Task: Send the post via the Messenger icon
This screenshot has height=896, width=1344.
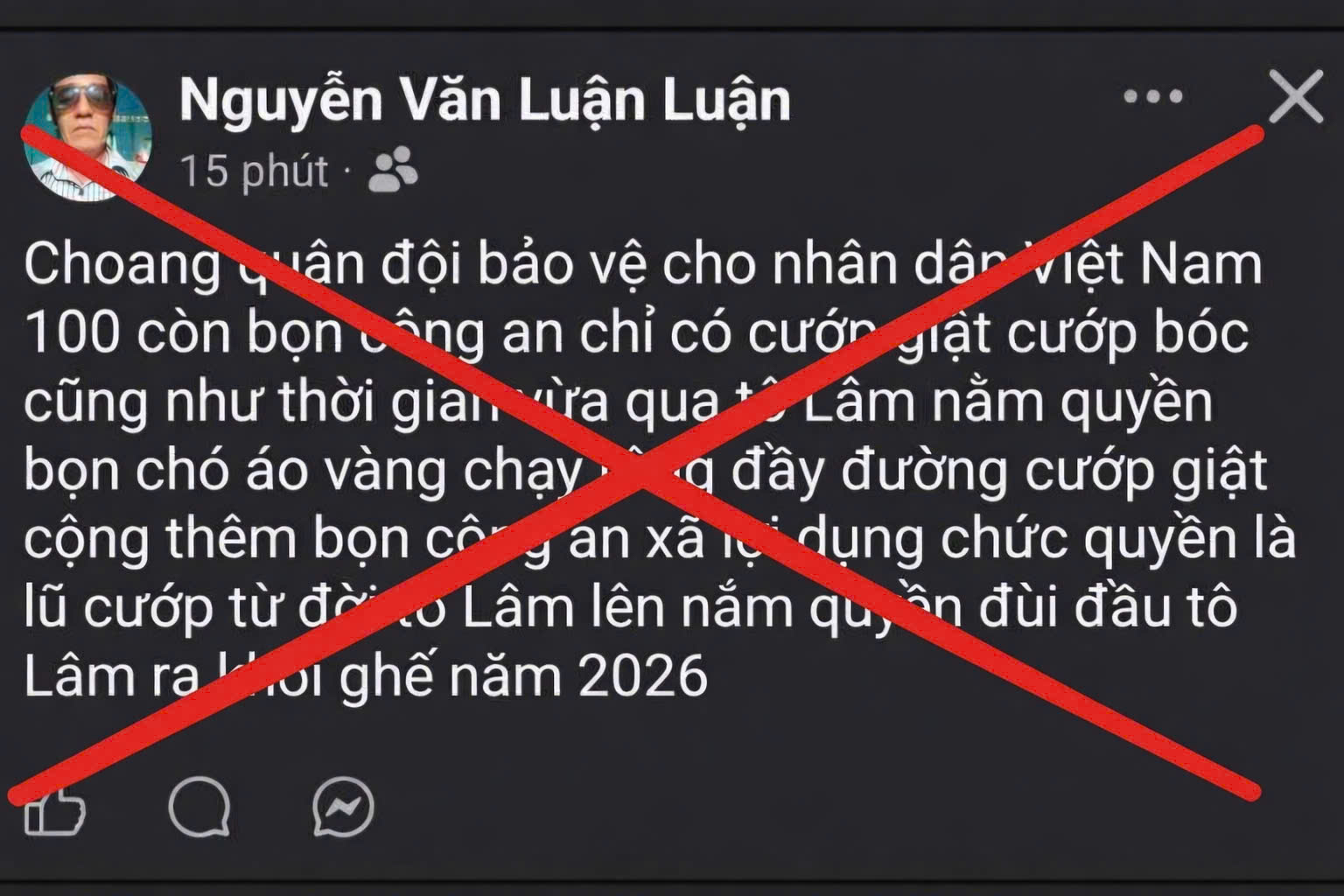Action: point(344,807)
